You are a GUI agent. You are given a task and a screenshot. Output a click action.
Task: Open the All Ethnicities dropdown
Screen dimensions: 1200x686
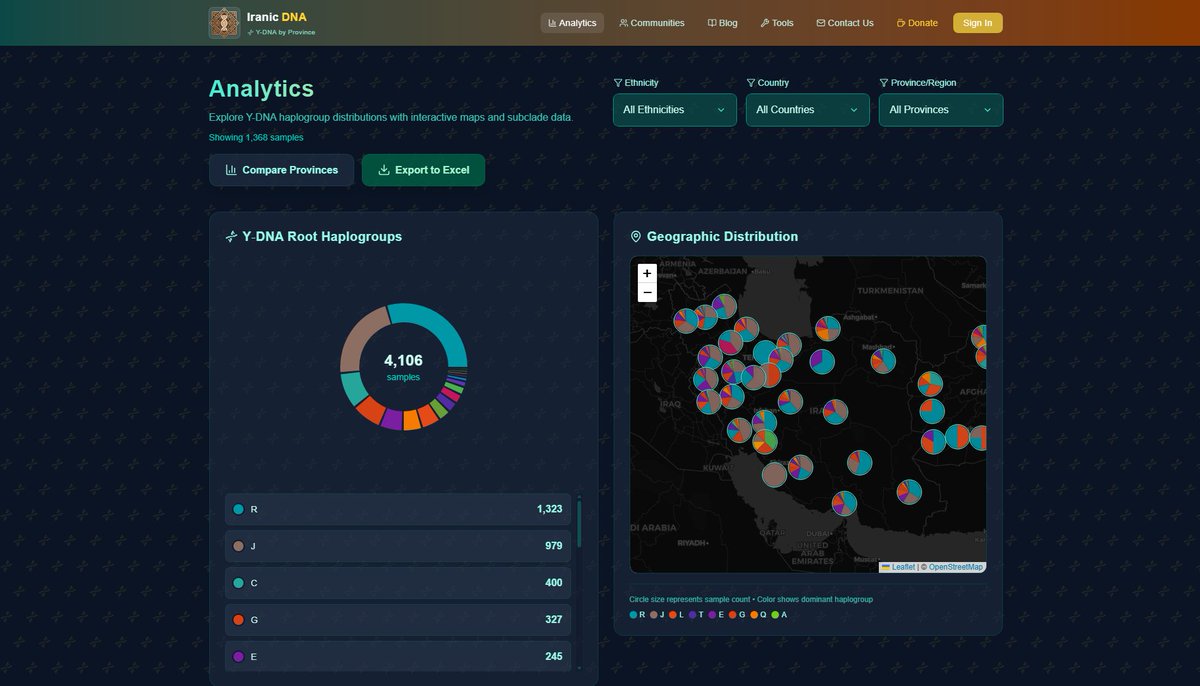tap(675, 110)
